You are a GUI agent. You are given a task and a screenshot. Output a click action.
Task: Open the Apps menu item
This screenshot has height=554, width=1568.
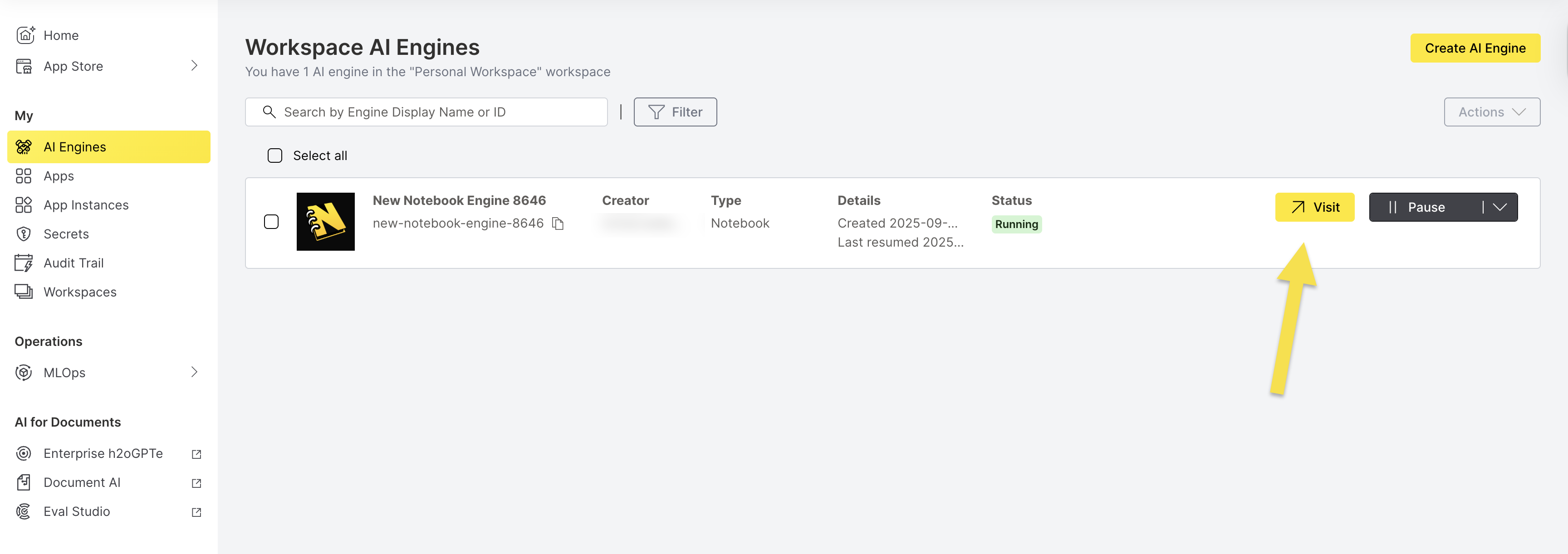59,176
